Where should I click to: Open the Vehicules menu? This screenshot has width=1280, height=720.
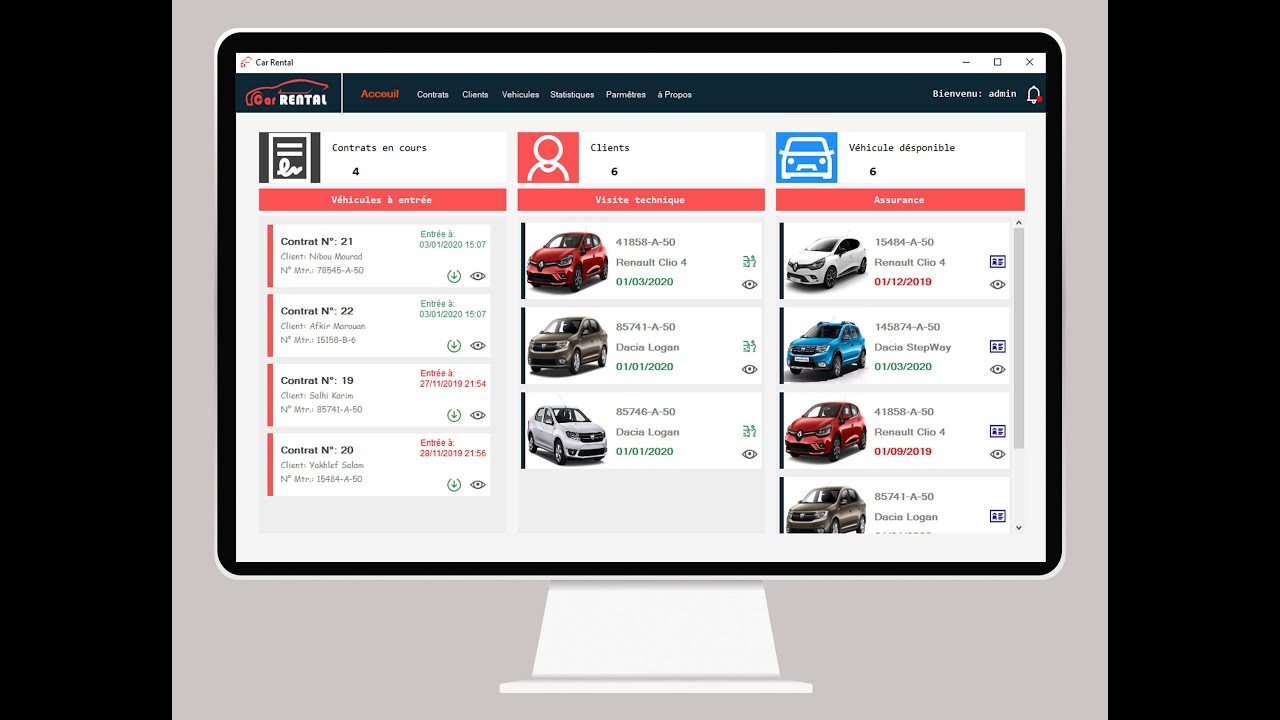coord(520,95)
